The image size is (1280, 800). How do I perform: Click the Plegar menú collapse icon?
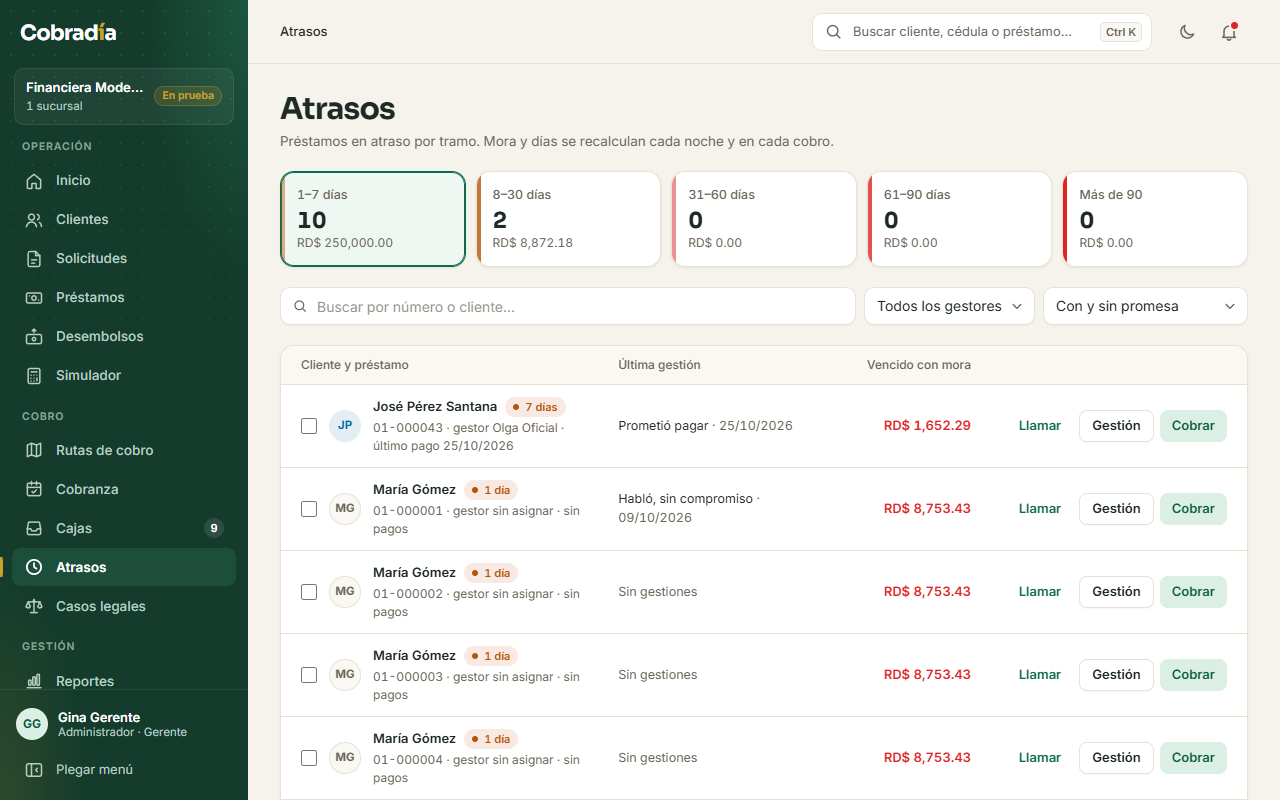34,770
